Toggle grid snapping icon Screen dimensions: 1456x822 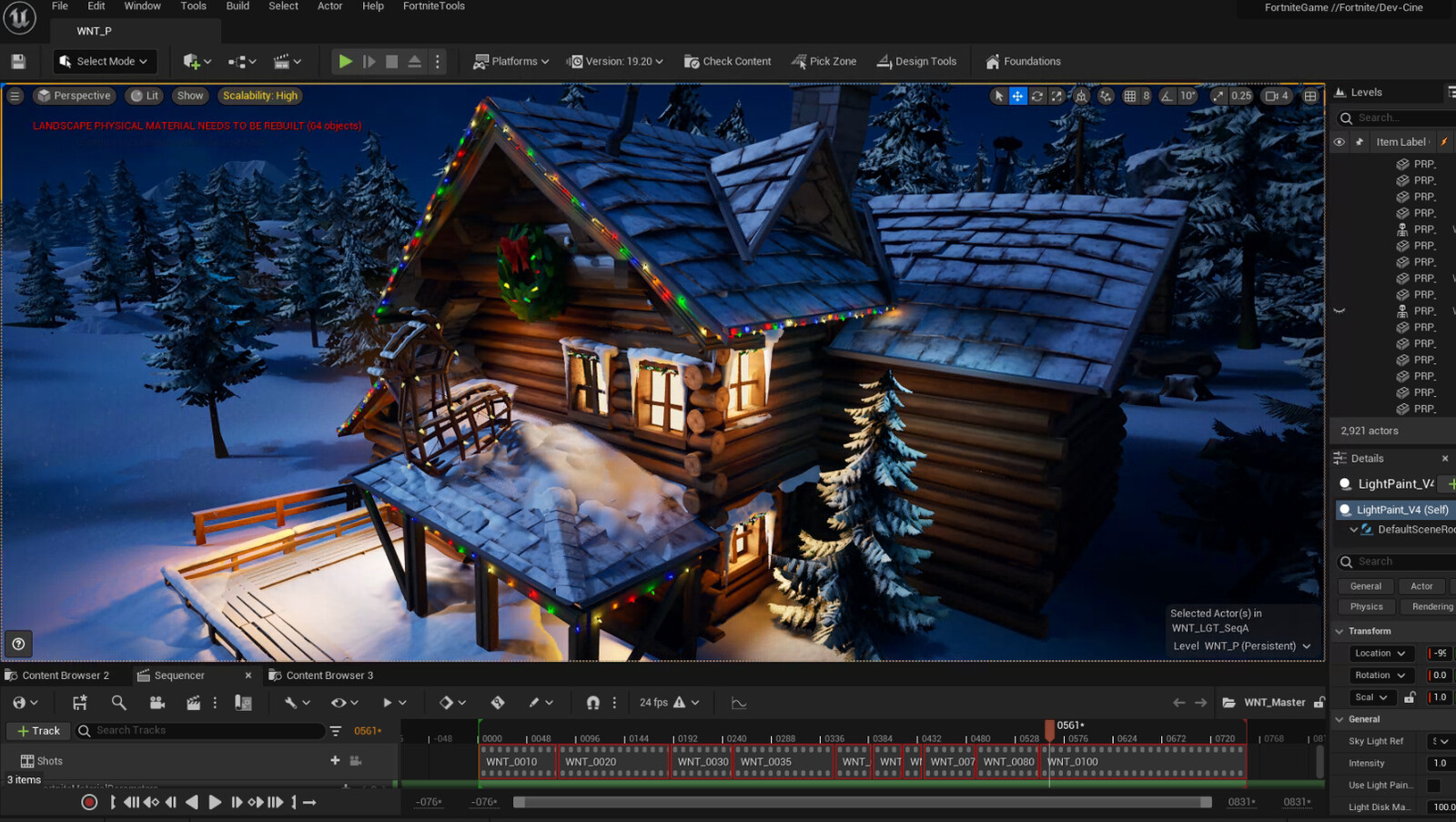1129,96
